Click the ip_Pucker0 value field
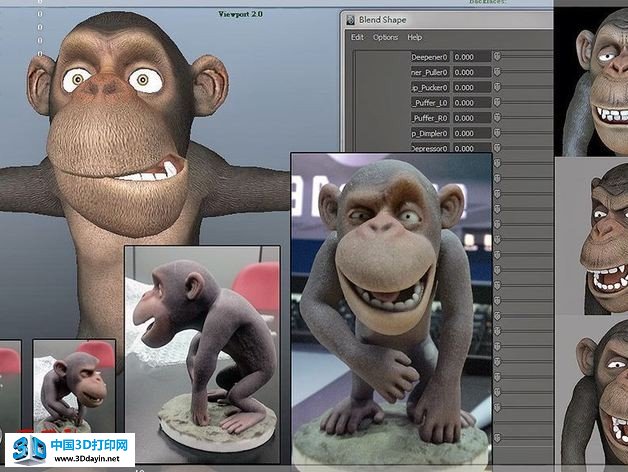 [472, 88]
